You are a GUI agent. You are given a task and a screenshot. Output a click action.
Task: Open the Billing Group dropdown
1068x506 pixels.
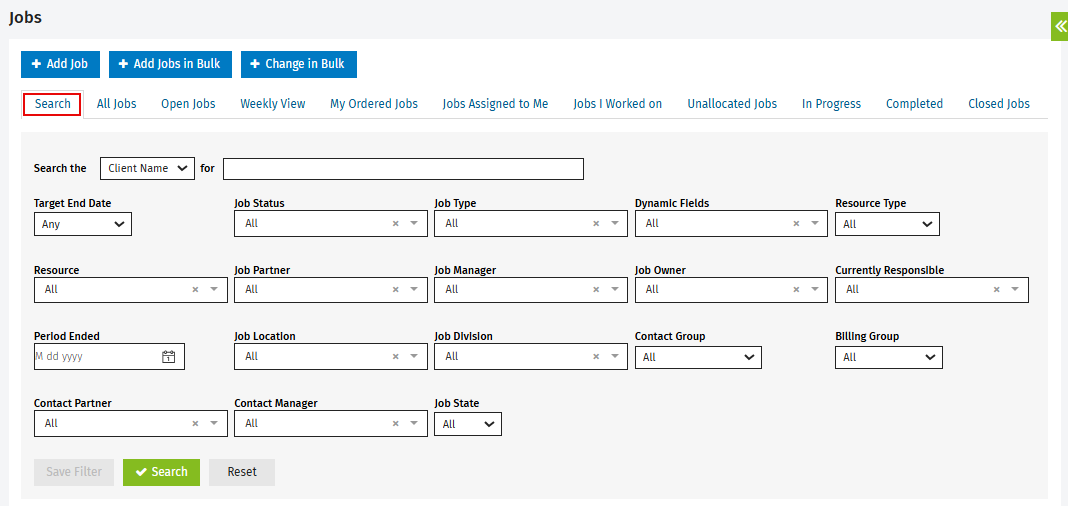tap(889, 357)
